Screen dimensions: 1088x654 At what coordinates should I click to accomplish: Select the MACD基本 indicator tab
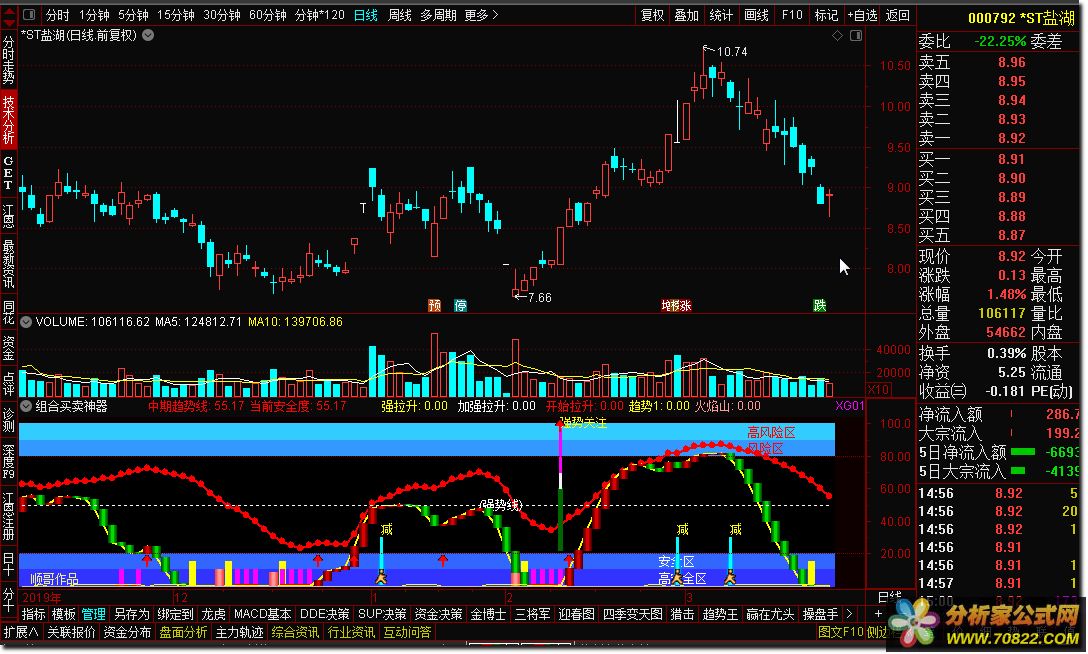262,614
